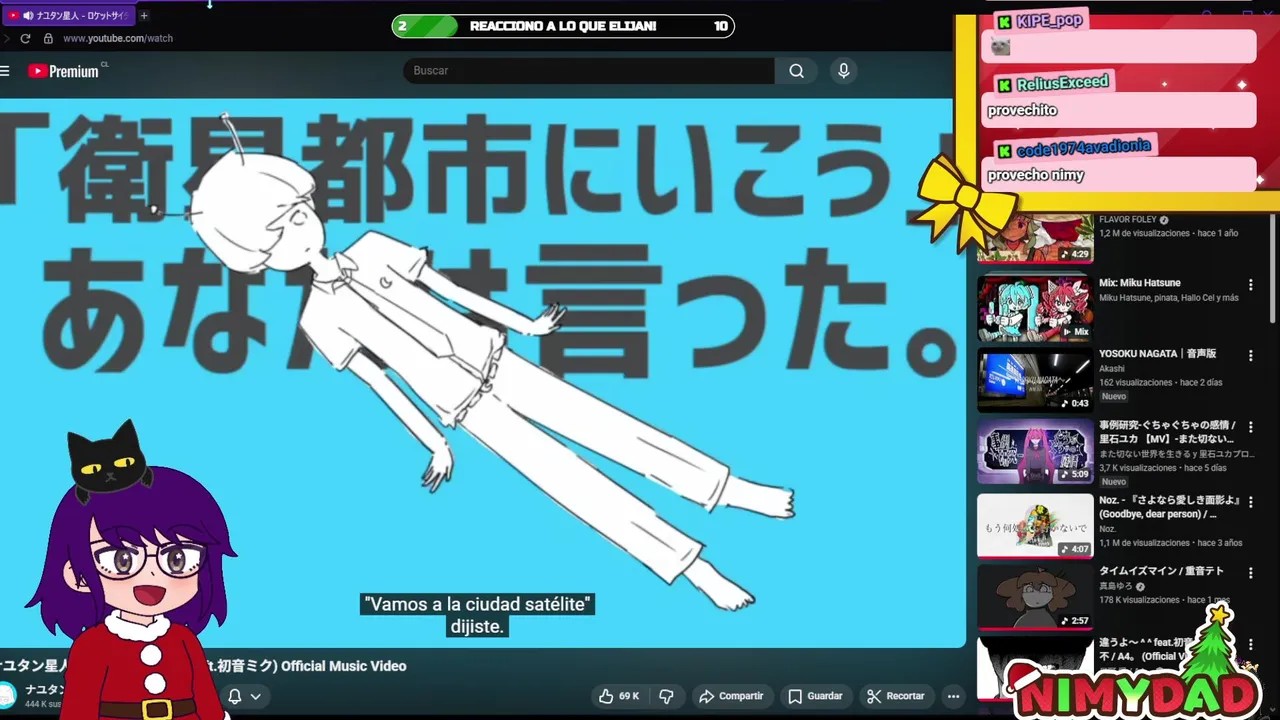Open options menu for YOSOKU NAGATA video
The width and height of the screenshot is (1280, 720).
tap(1250, 355)
